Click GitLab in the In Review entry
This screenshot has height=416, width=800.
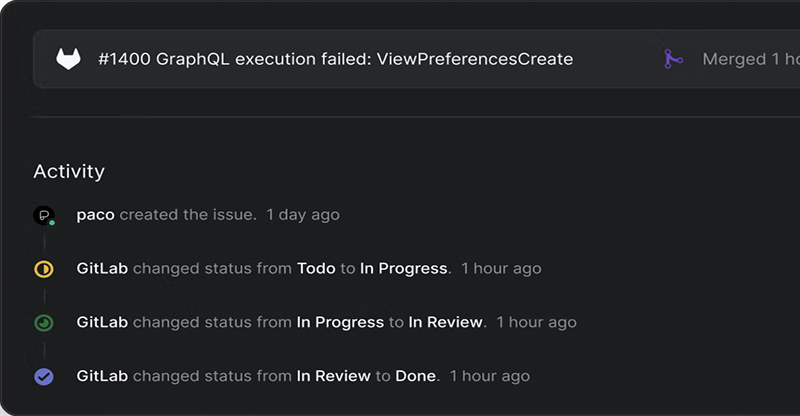point(102,322)
